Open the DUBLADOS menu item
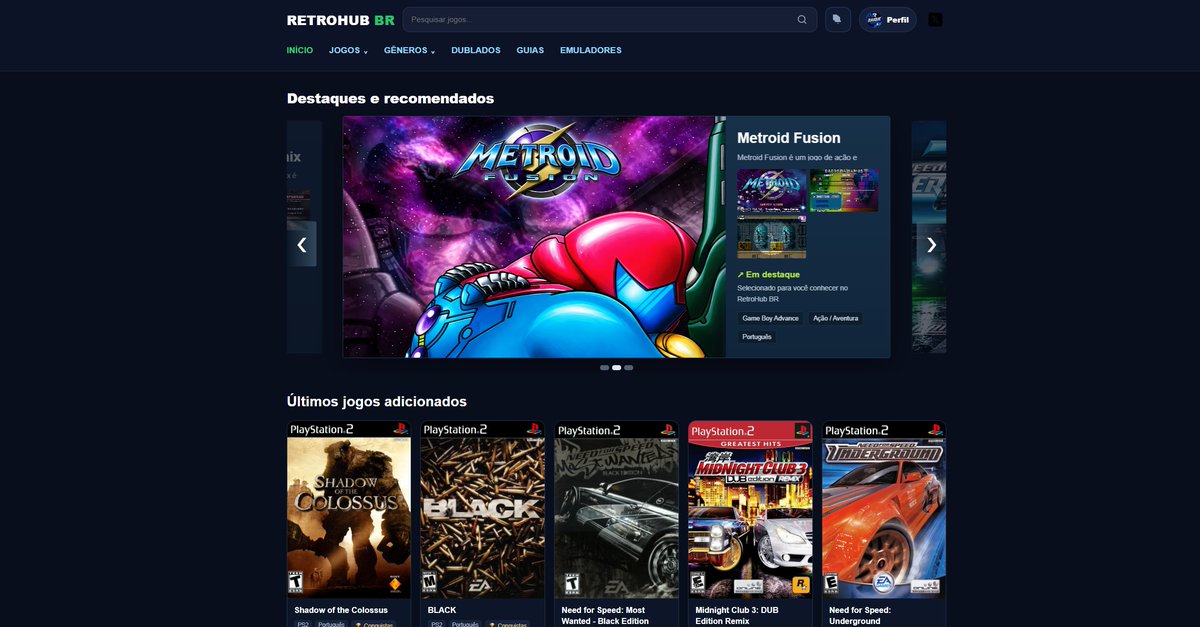Screen dimensions: 1200x627 pos(476,50)
